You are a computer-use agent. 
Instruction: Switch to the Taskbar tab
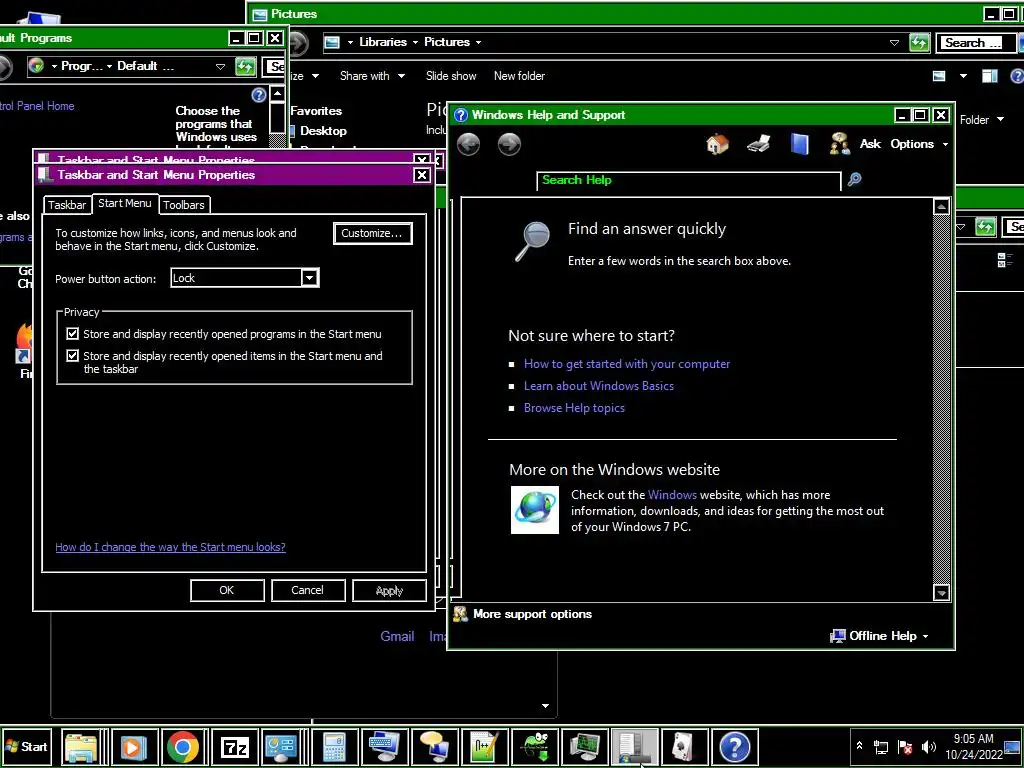pyautogui.click(x=67, y=205)
